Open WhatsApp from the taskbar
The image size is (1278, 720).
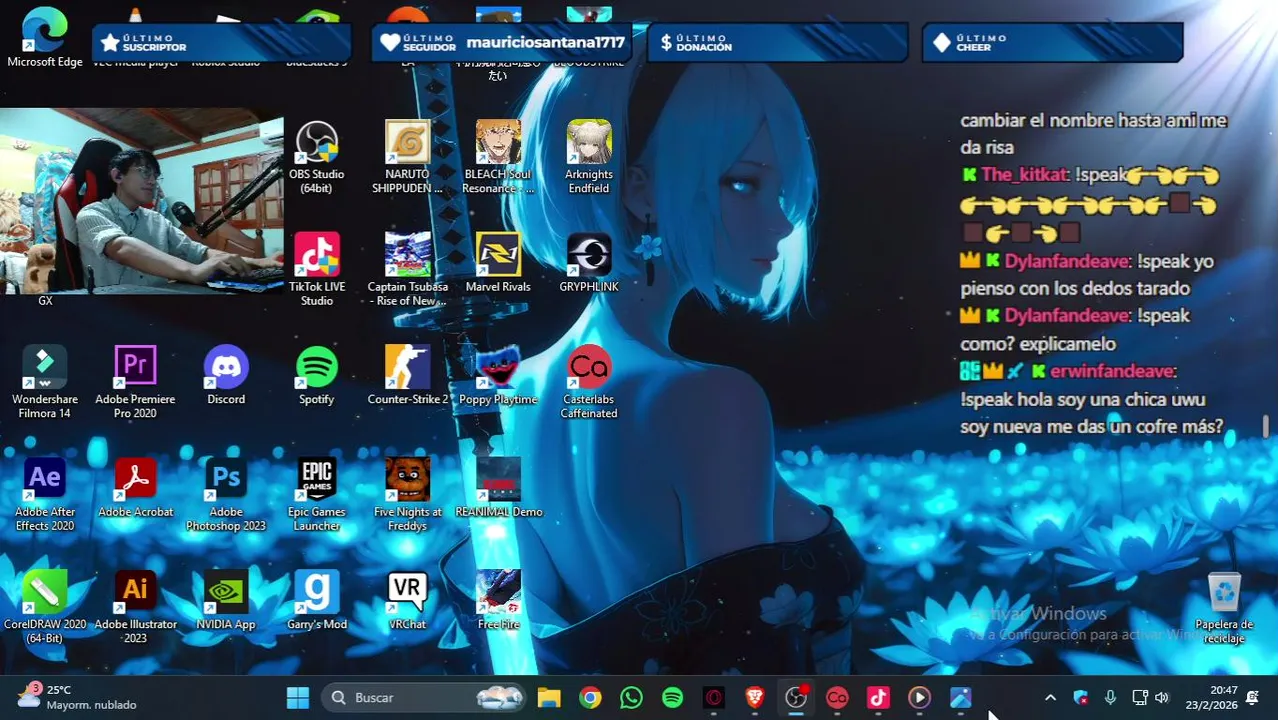(x=631, y=697)
